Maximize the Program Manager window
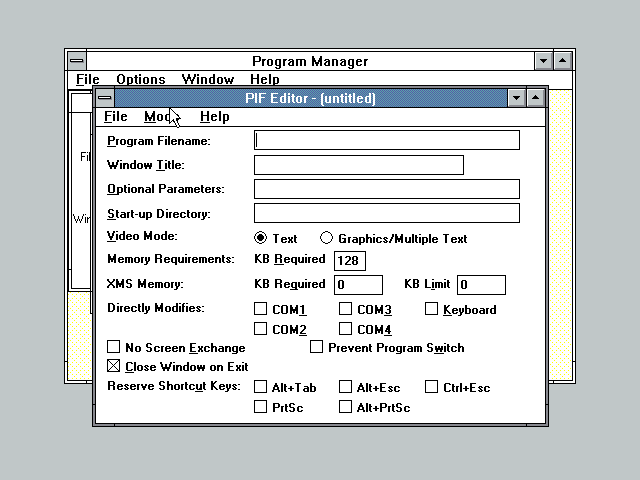The image size is (640, 480). pyautogui.click(x=562, y=61)
